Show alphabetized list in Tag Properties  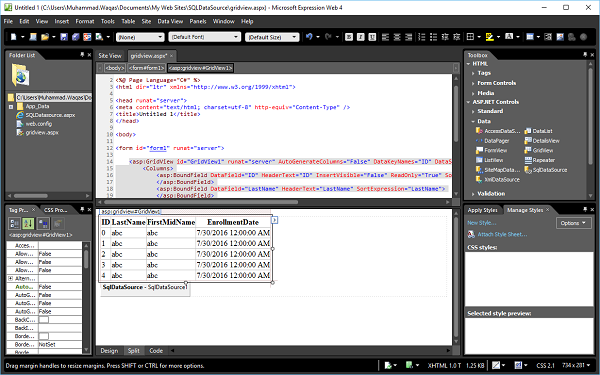[28, 223]
